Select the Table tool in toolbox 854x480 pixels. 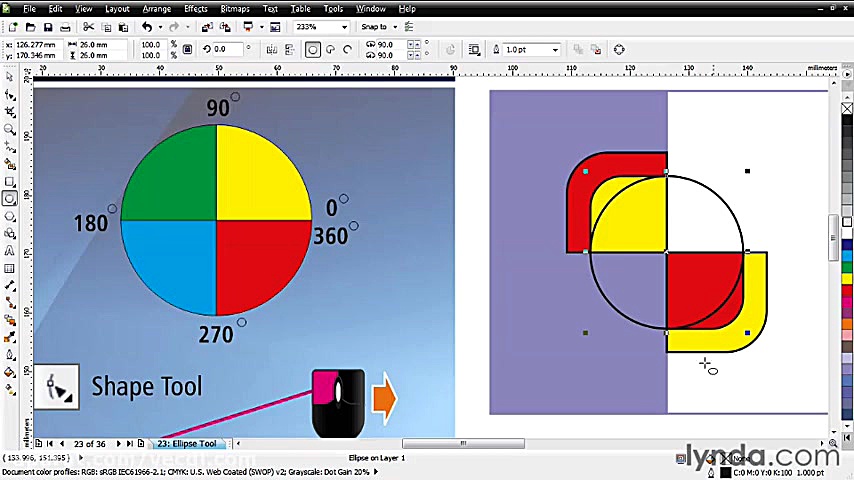click(9, 269)
